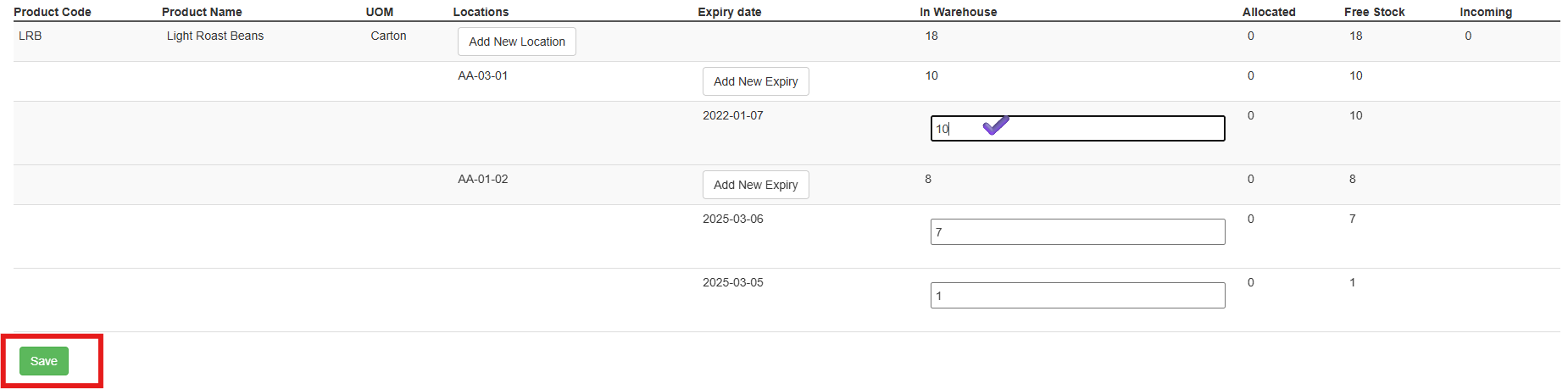Select the AA-03-01 location text
1568x389 pixels.
tap(483, 75)
